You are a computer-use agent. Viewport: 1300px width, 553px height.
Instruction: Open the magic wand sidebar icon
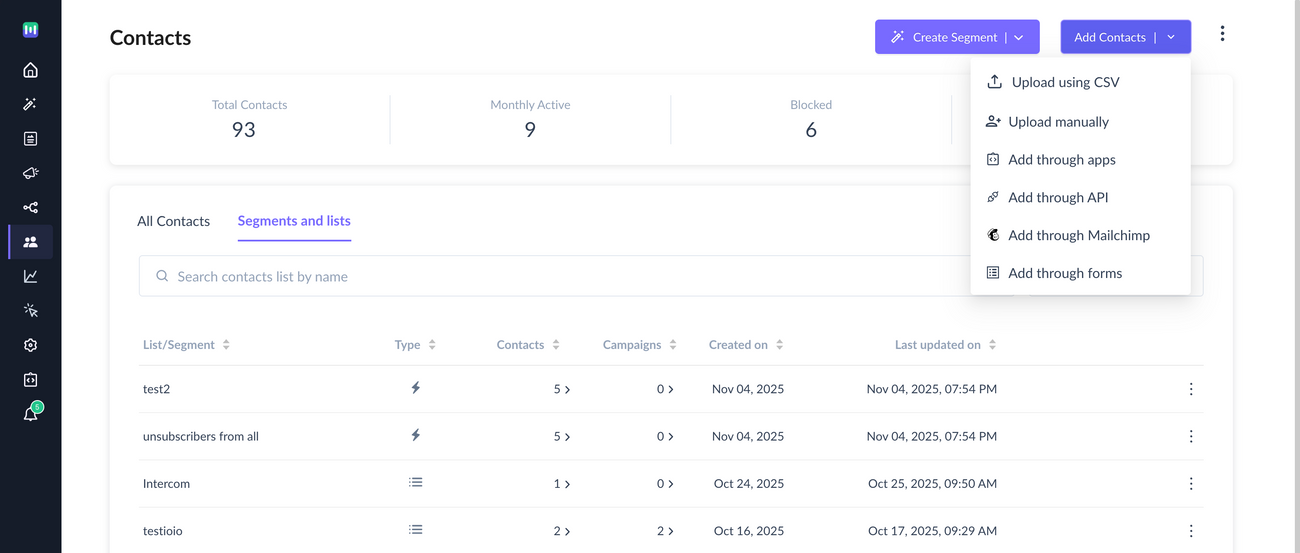(x=30, y=104)
